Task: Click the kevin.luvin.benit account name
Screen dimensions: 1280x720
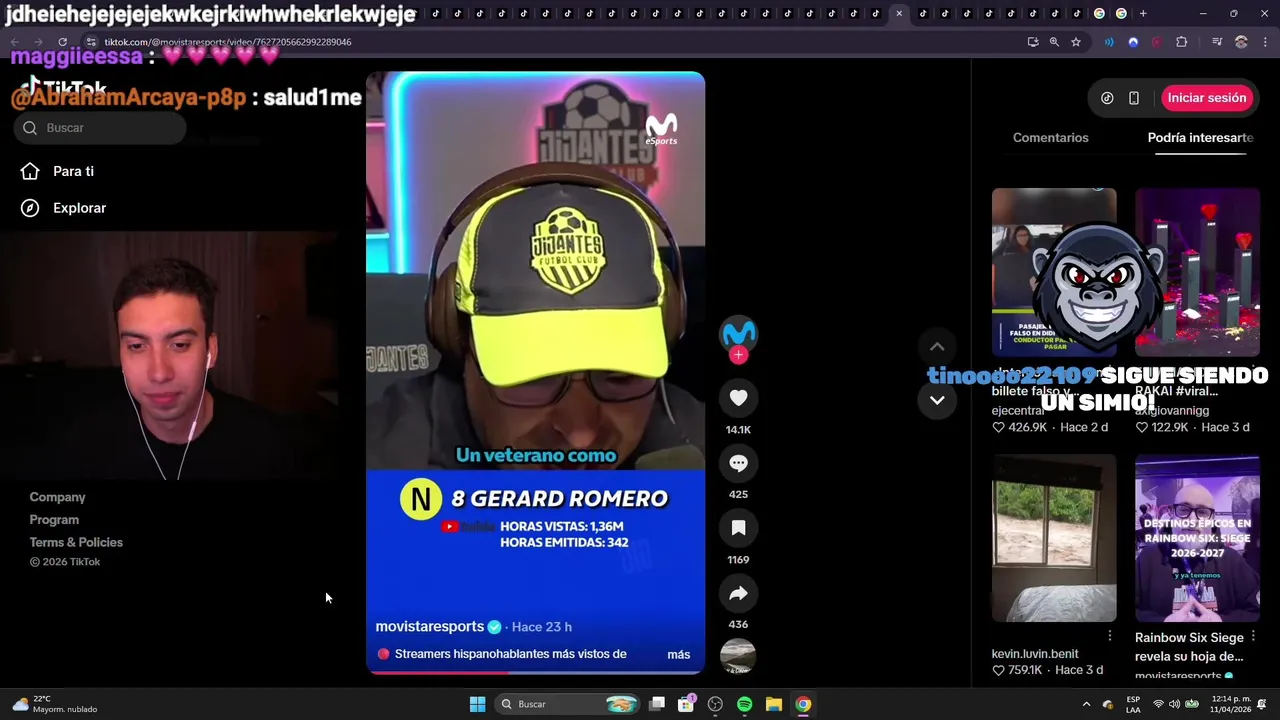Action: 1035,654
